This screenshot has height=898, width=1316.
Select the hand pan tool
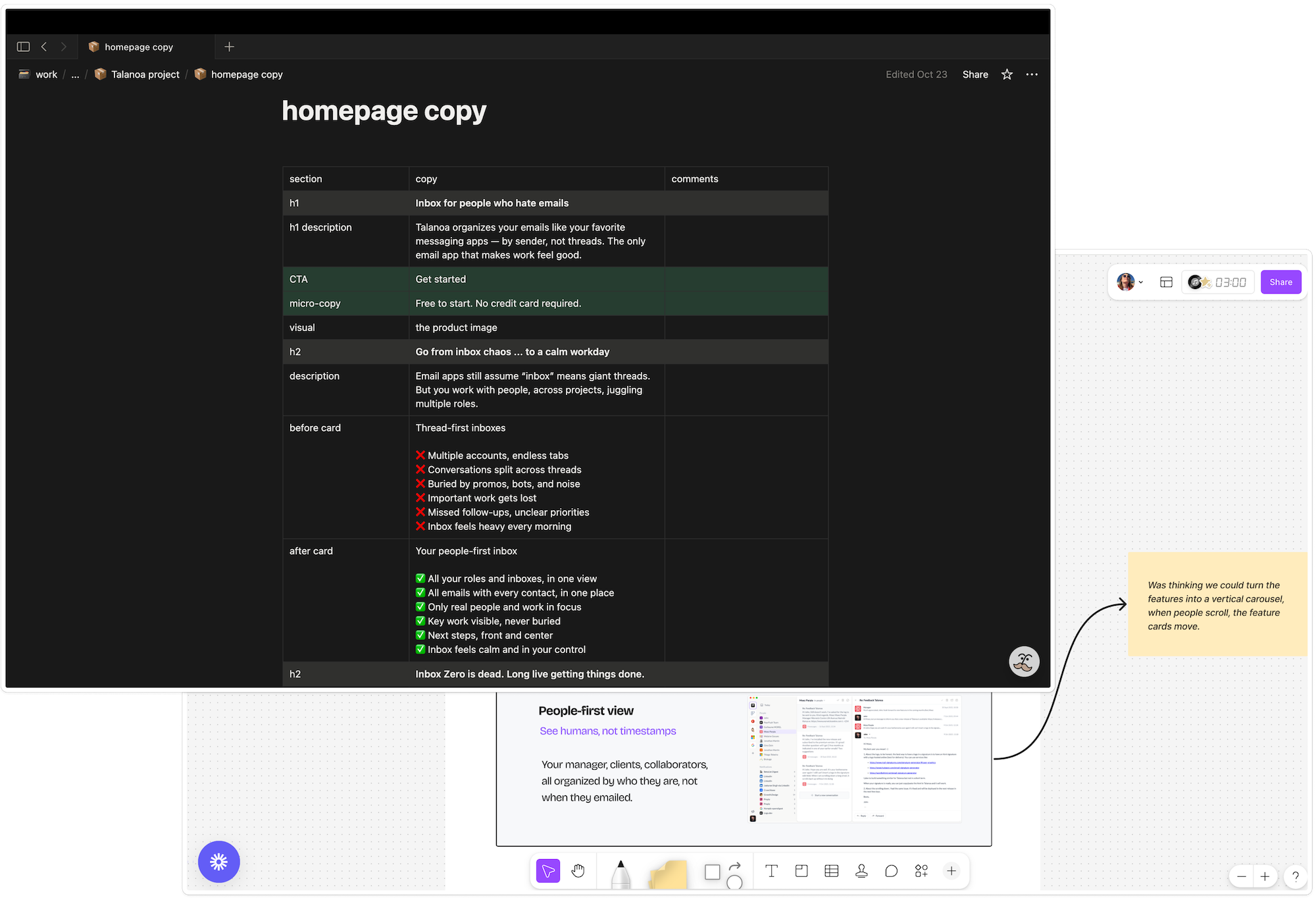coord(578,872)
